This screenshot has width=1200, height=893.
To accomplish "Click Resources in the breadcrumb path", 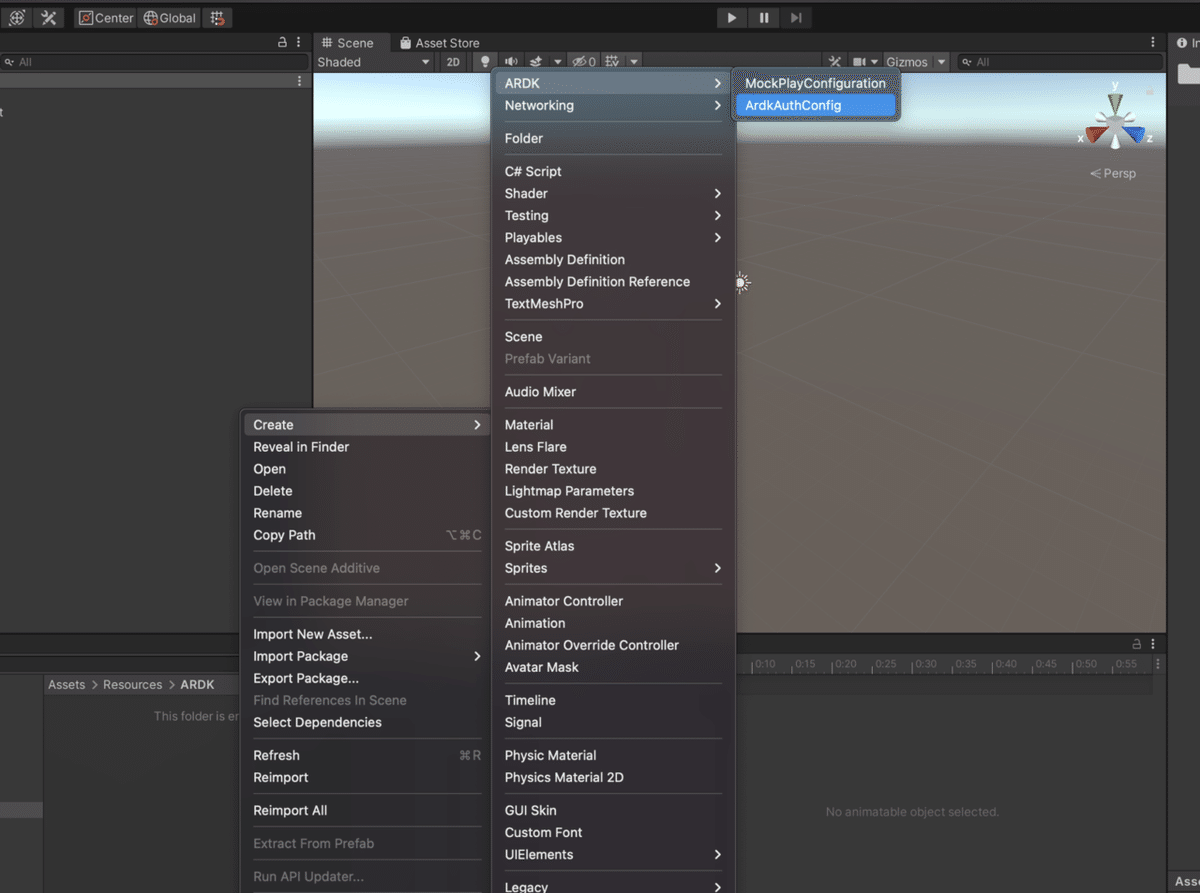I will point(132,685).
